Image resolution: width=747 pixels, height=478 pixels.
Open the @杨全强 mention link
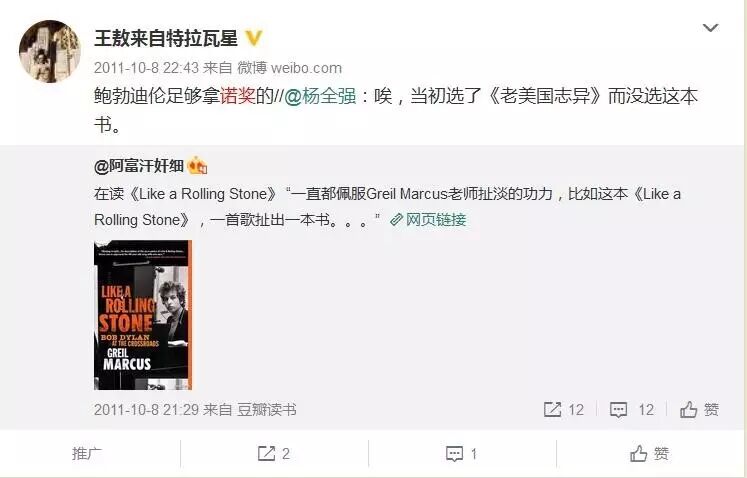coord(320,96)
